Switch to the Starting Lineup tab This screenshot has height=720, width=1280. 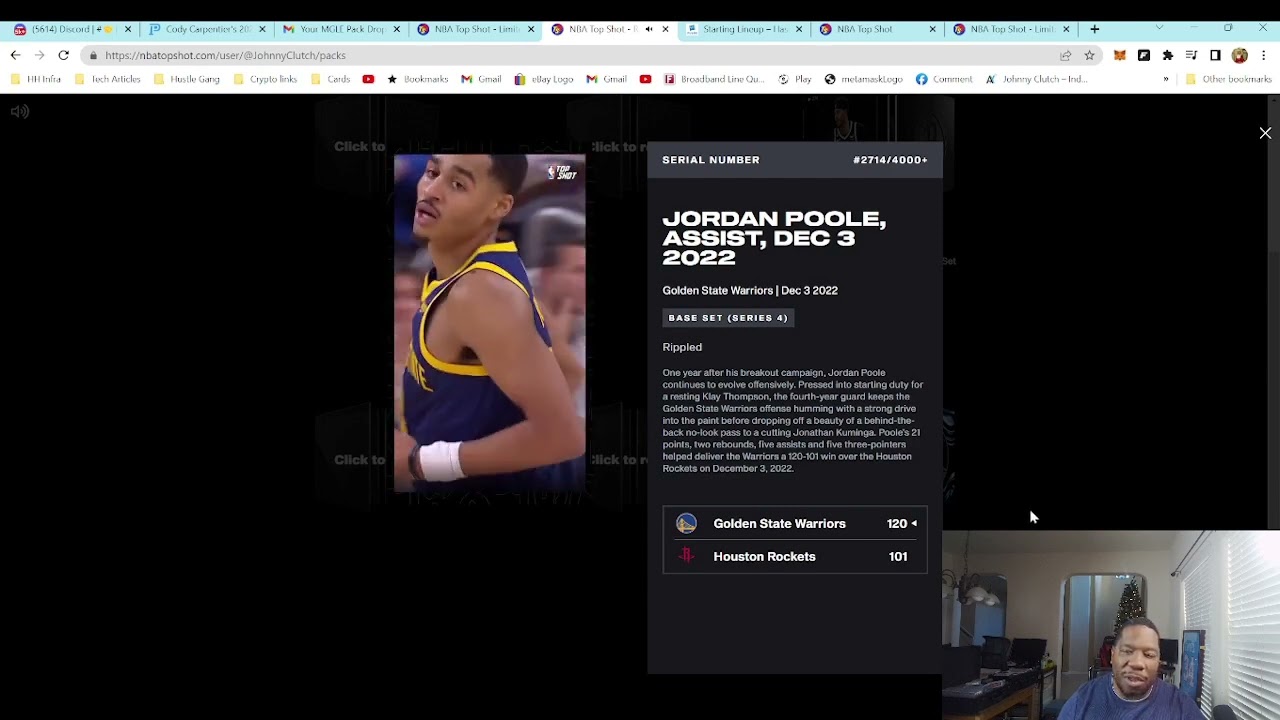pos(742,29)
